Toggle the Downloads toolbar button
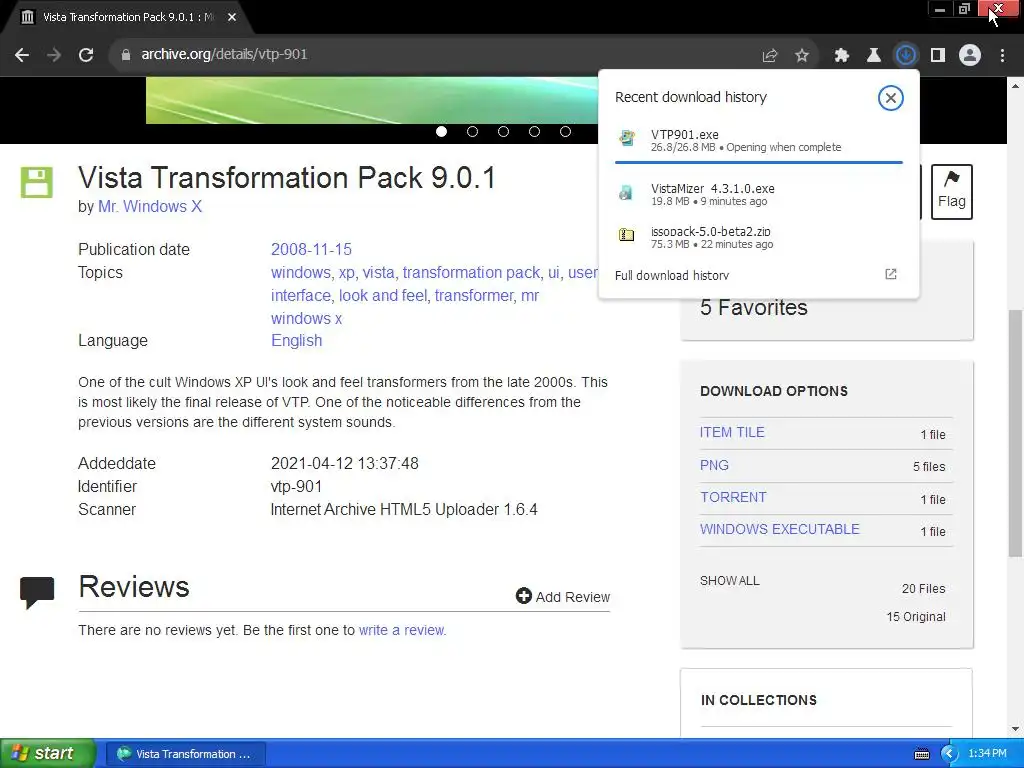1024x768 pixels. [x=906, y=56]
